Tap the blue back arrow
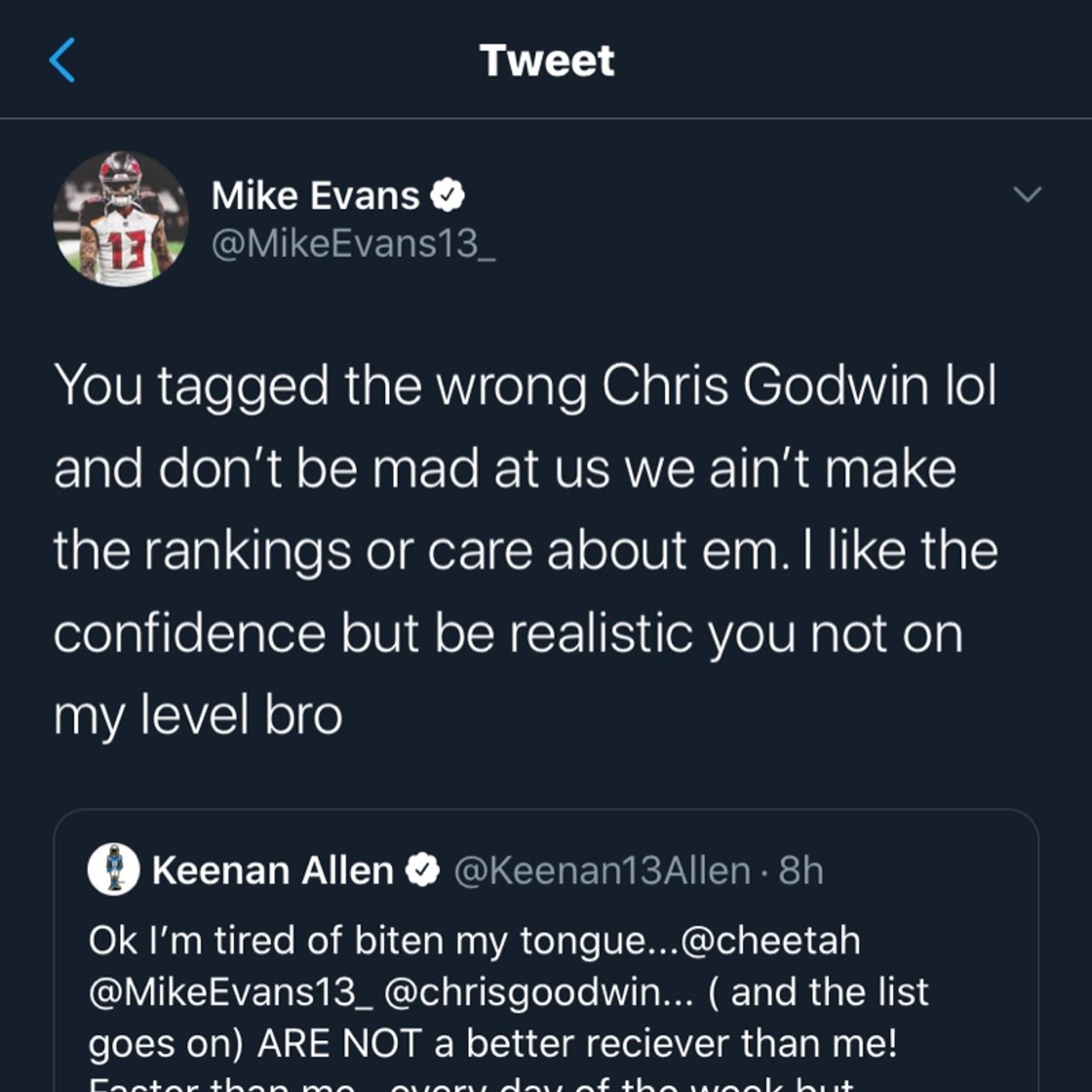The image size is (1092, 1092). tap(62, 60)
